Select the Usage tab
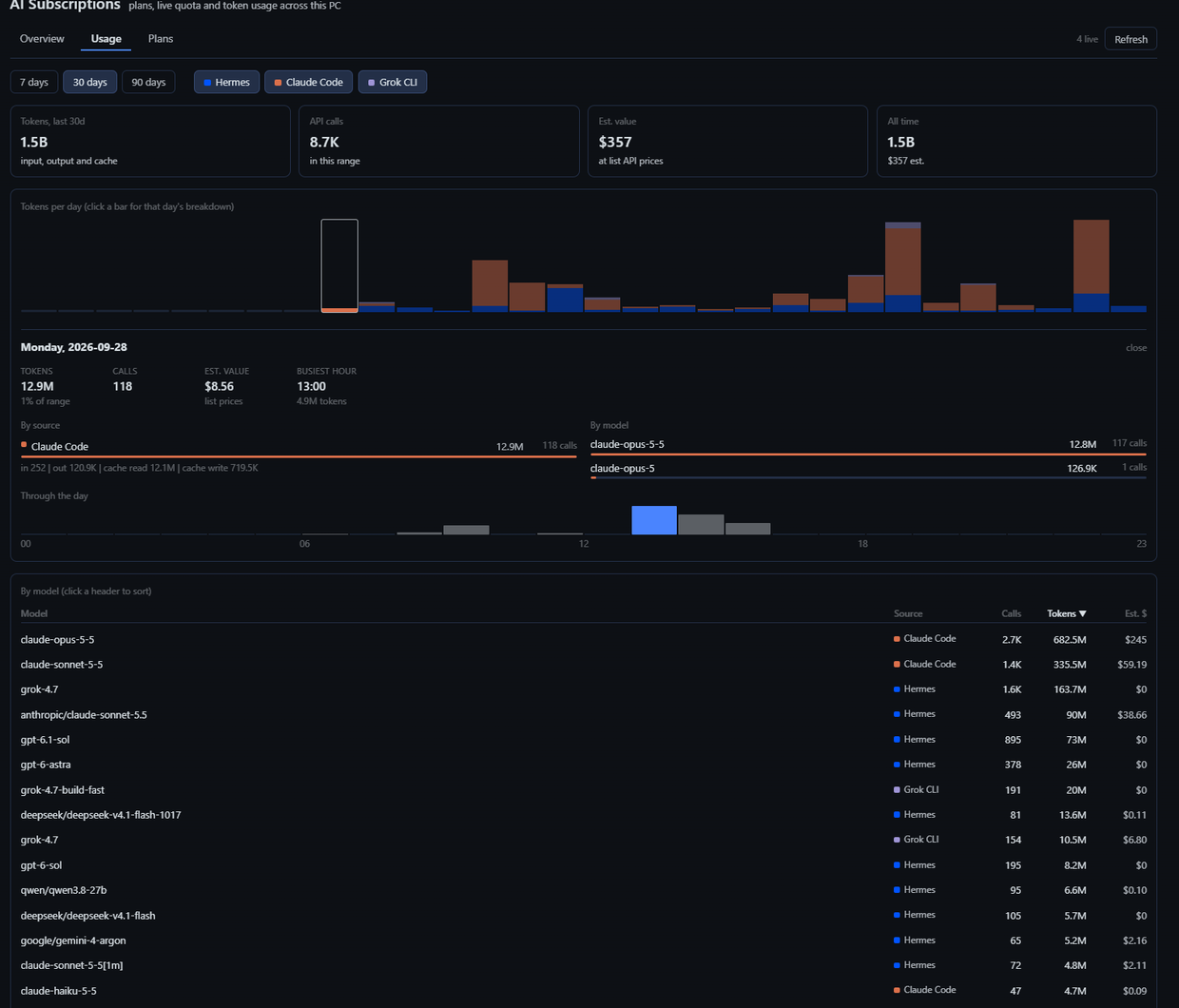The height and width of the screenshot is (1008, 1179). tap(106, 39)
